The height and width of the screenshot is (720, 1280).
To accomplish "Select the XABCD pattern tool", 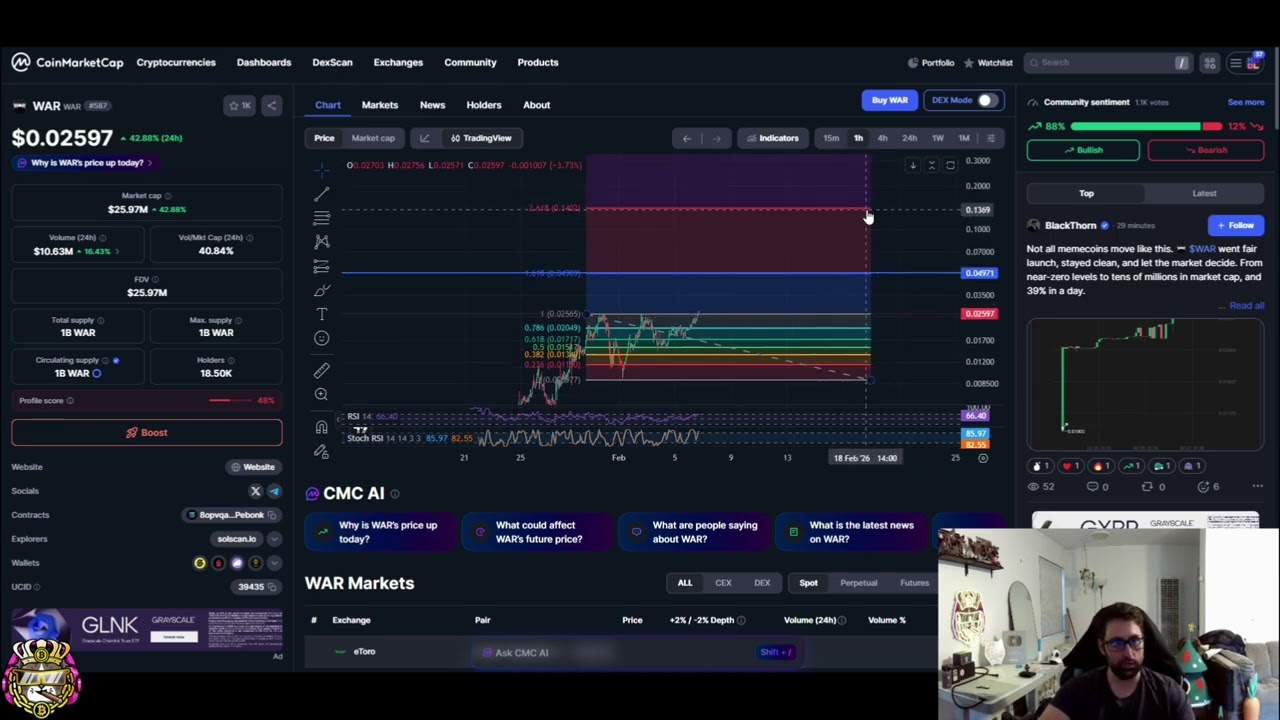I will click(x=321, y=242).
